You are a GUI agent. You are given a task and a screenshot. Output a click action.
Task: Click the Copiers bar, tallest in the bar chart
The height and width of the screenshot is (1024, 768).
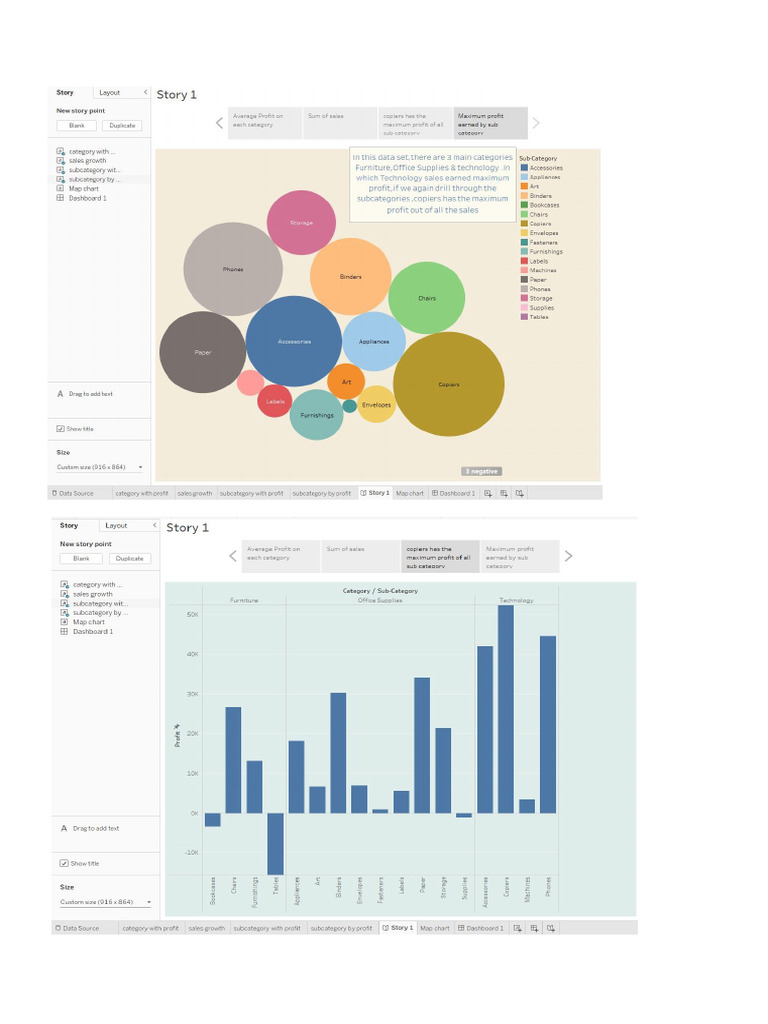point(506,709)
